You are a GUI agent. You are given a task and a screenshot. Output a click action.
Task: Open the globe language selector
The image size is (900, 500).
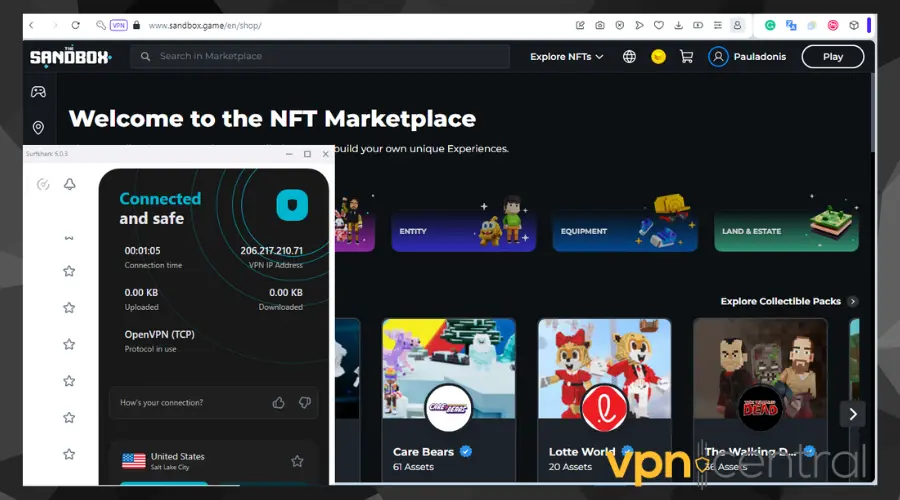[629, 56]
